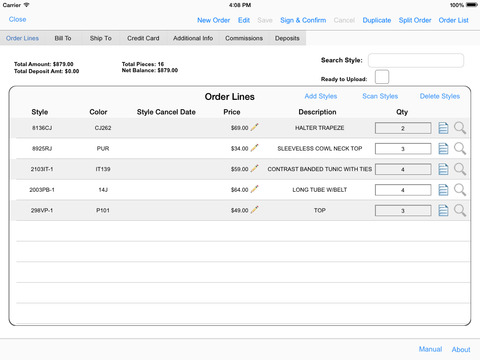Edit price pencil for style 298VP-1
The width and height of the screenshot is (480, 360).
coord(254,210)
